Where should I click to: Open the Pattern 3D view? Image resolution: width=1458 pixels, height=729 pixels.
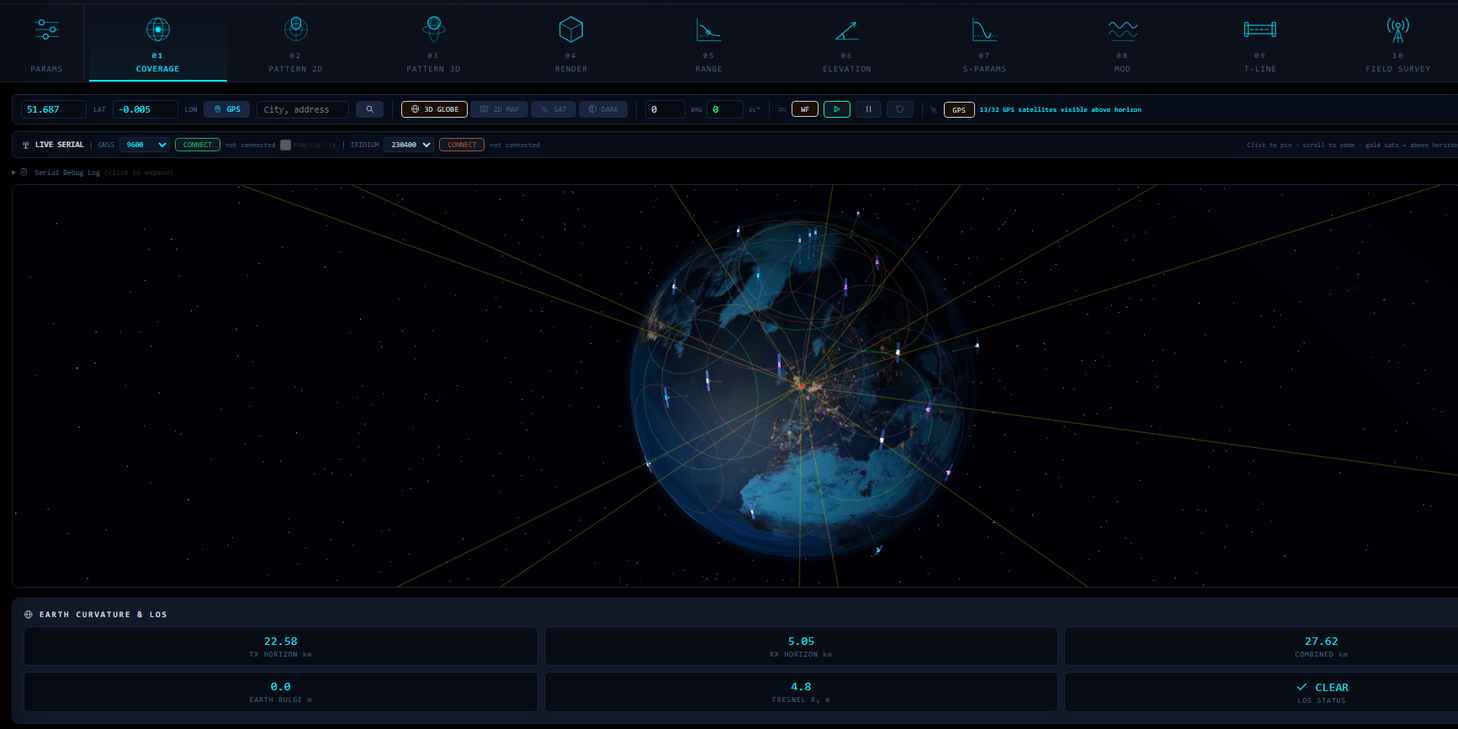coord(433,44)
